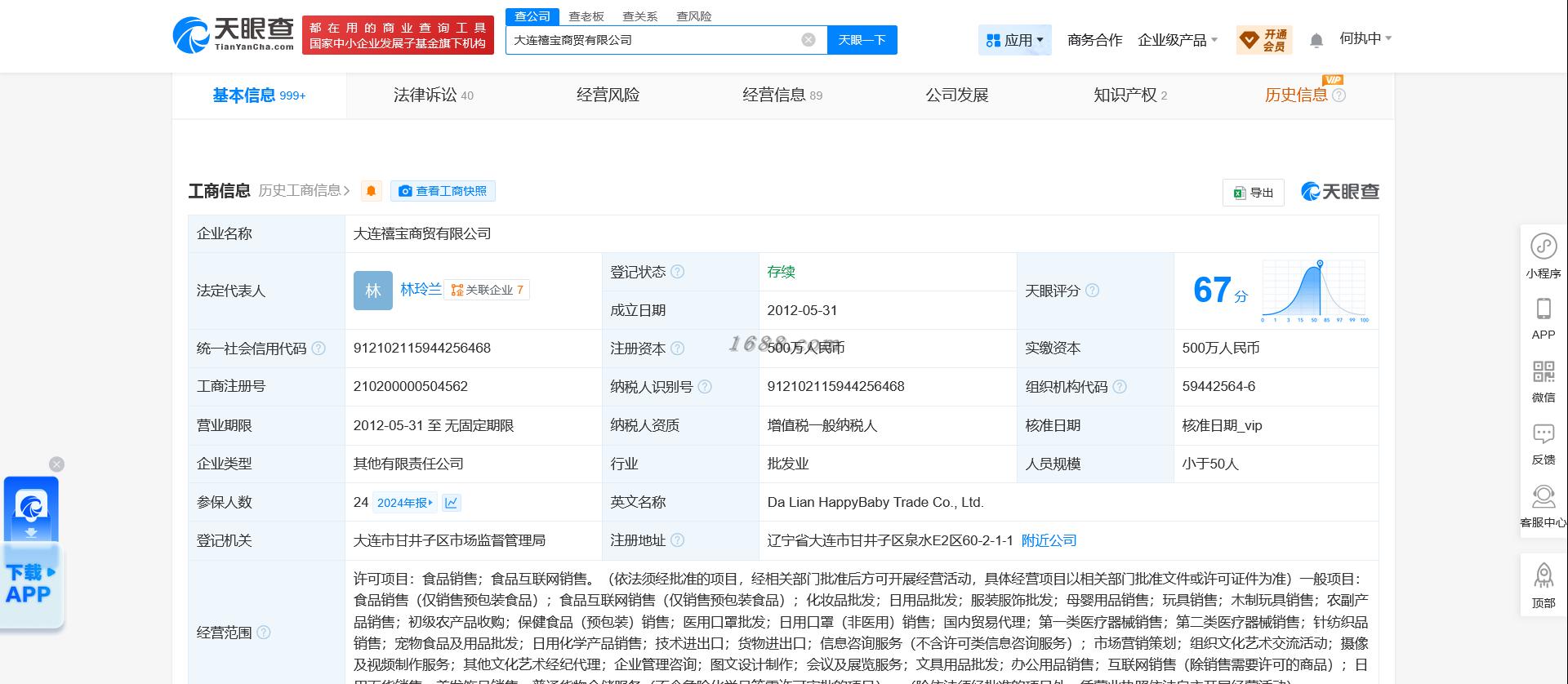Image resolution: width=1568 pixels, height=684 pixels.
Task: Switch to the 公司发展 tab
Action: 957,95
